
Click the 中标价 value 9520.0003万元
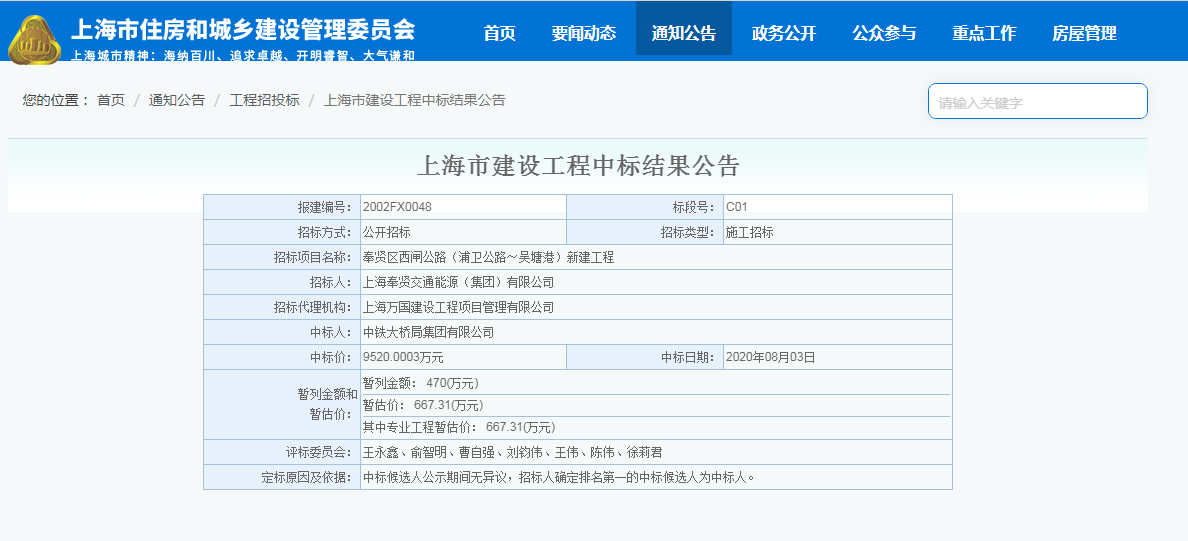click(403, 357)
